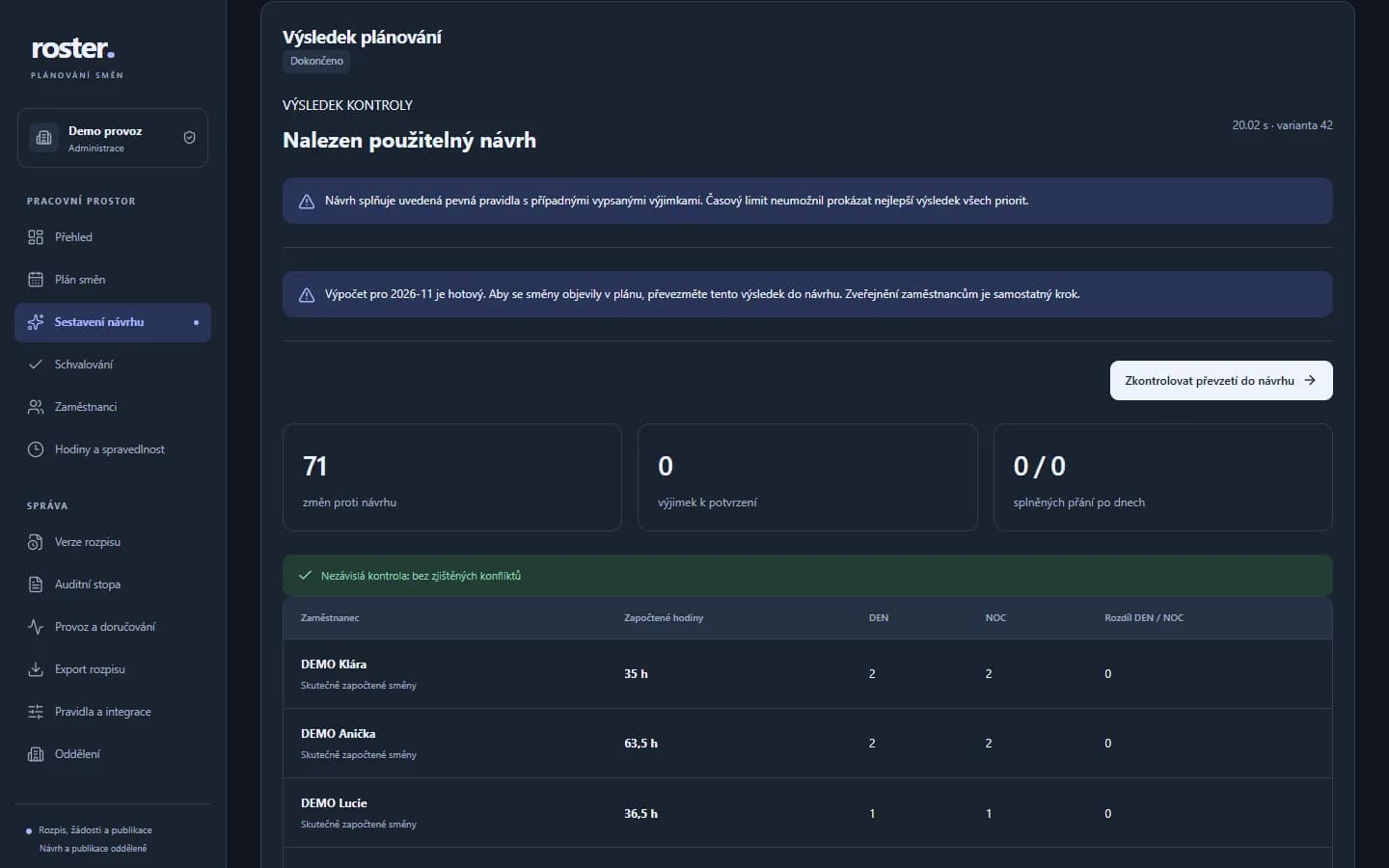Click the 'Rozdíl DEN / NOC' column header
1389x868 pixels.
tap(1144, 618)
